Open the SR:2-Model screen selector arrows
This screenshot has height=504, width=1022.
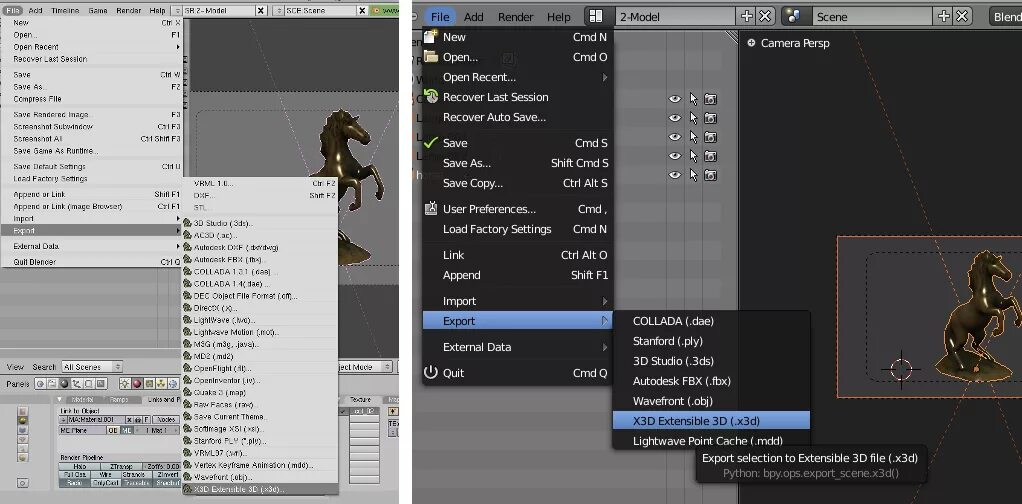177,10
